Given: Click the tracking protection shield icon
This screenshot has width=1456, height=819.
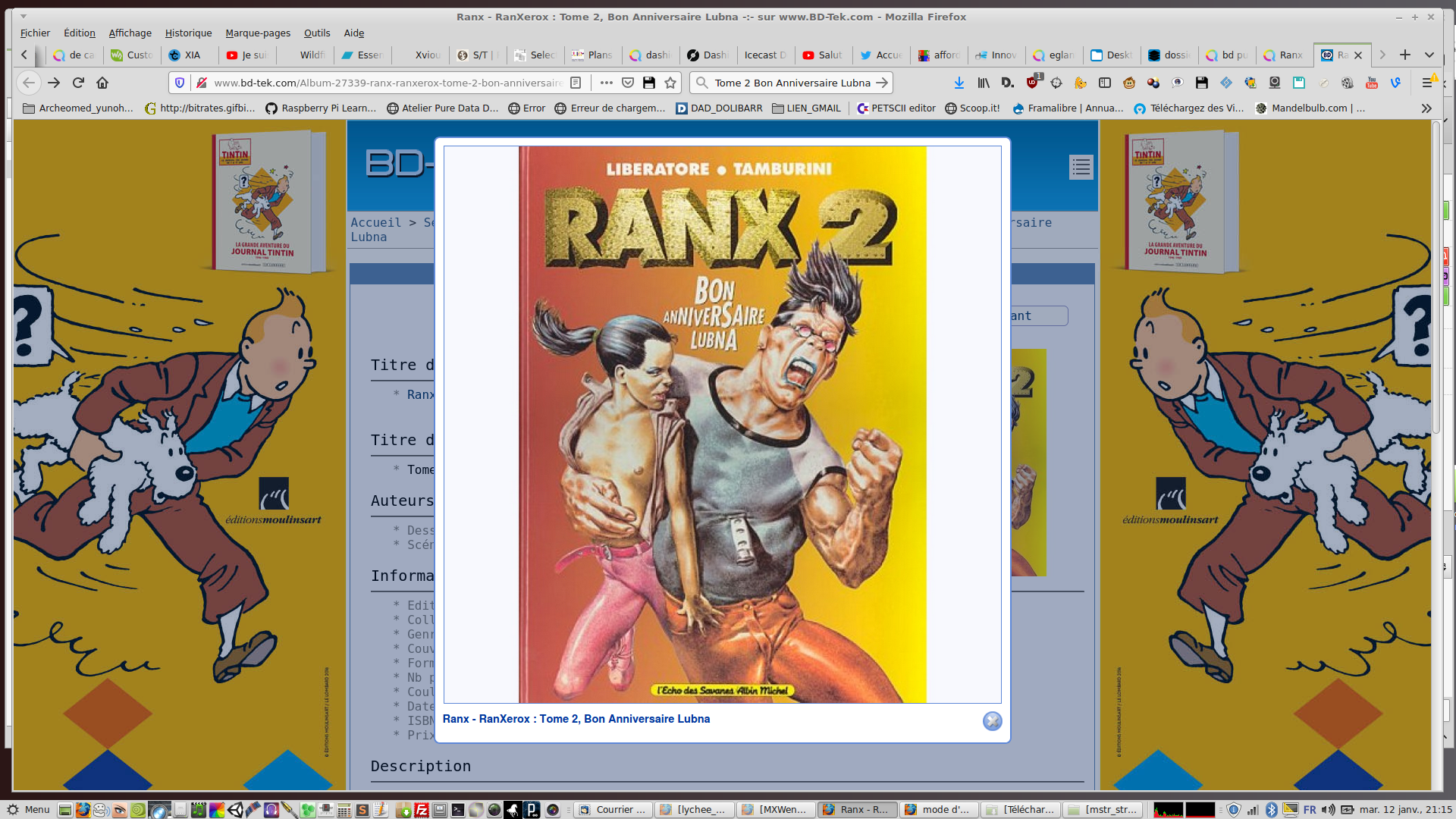Looking at the screenshot, I should pyautogui.click(x=180, y=83).
